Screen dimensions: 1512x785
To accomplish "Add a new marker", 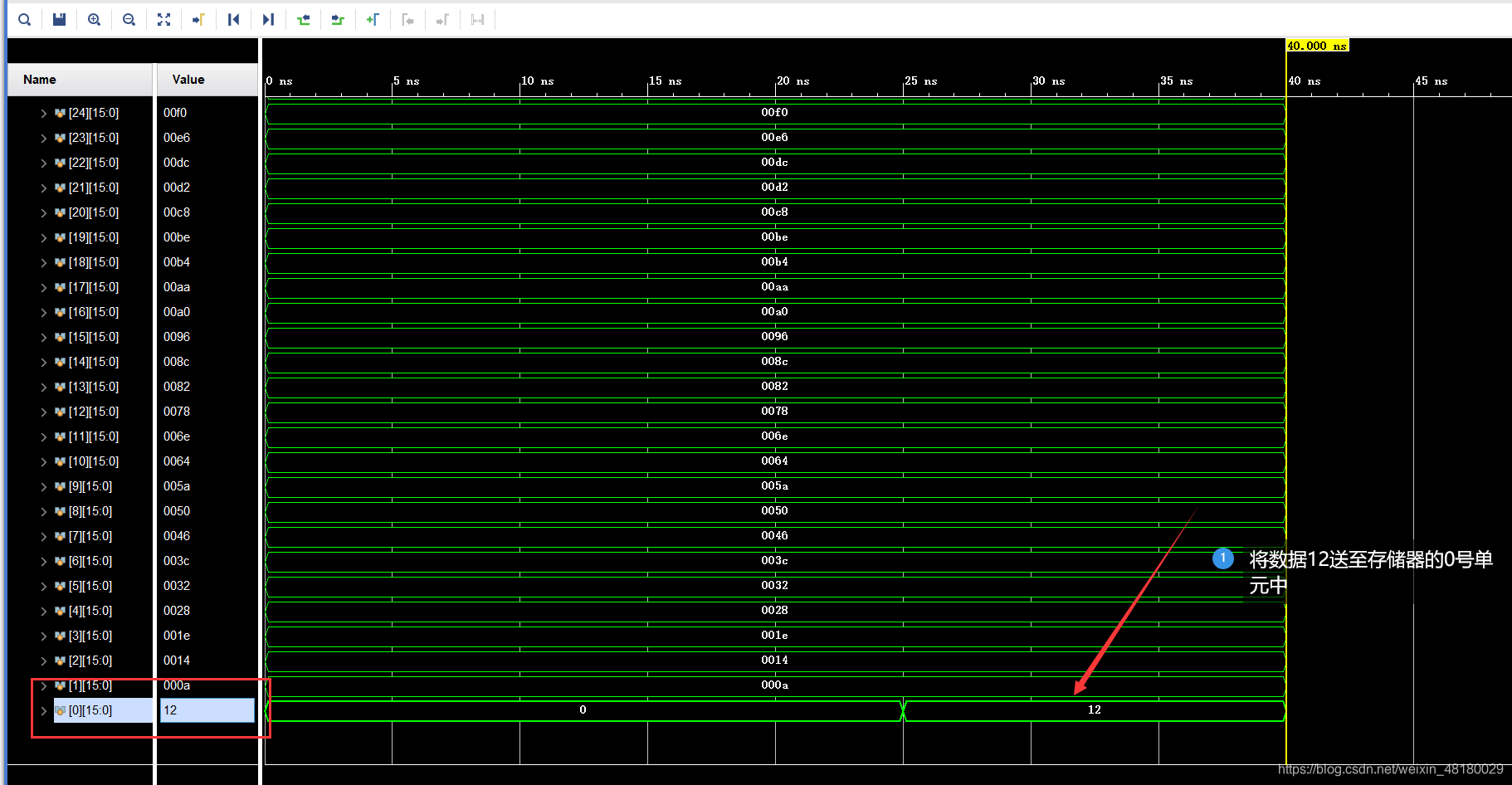I will (x=373, y=19).
